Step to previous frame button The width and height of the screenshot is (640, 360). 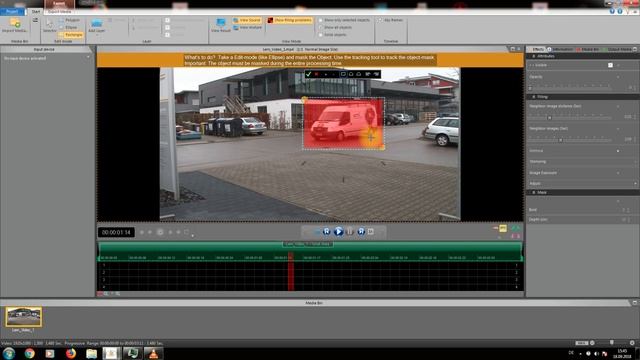327,231
